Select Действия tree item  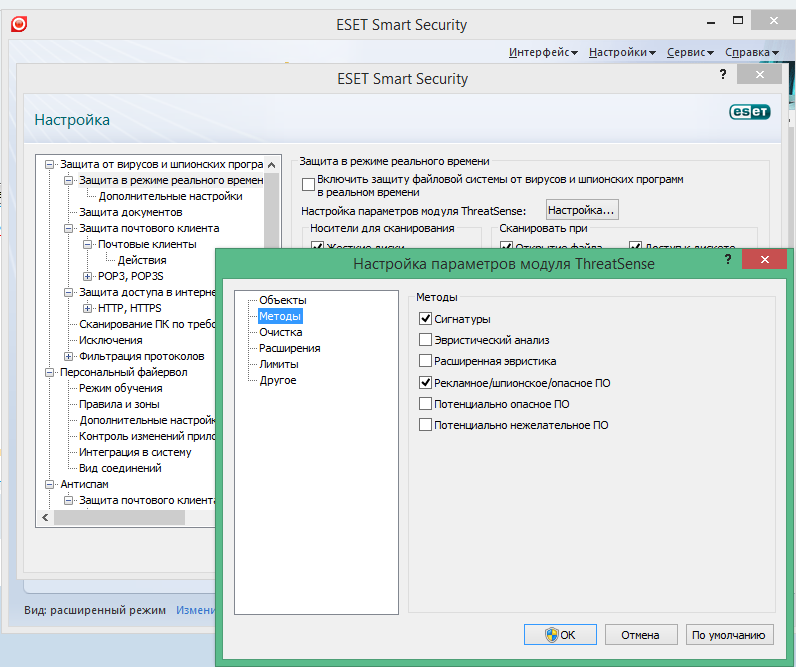[x=142, y=260]
